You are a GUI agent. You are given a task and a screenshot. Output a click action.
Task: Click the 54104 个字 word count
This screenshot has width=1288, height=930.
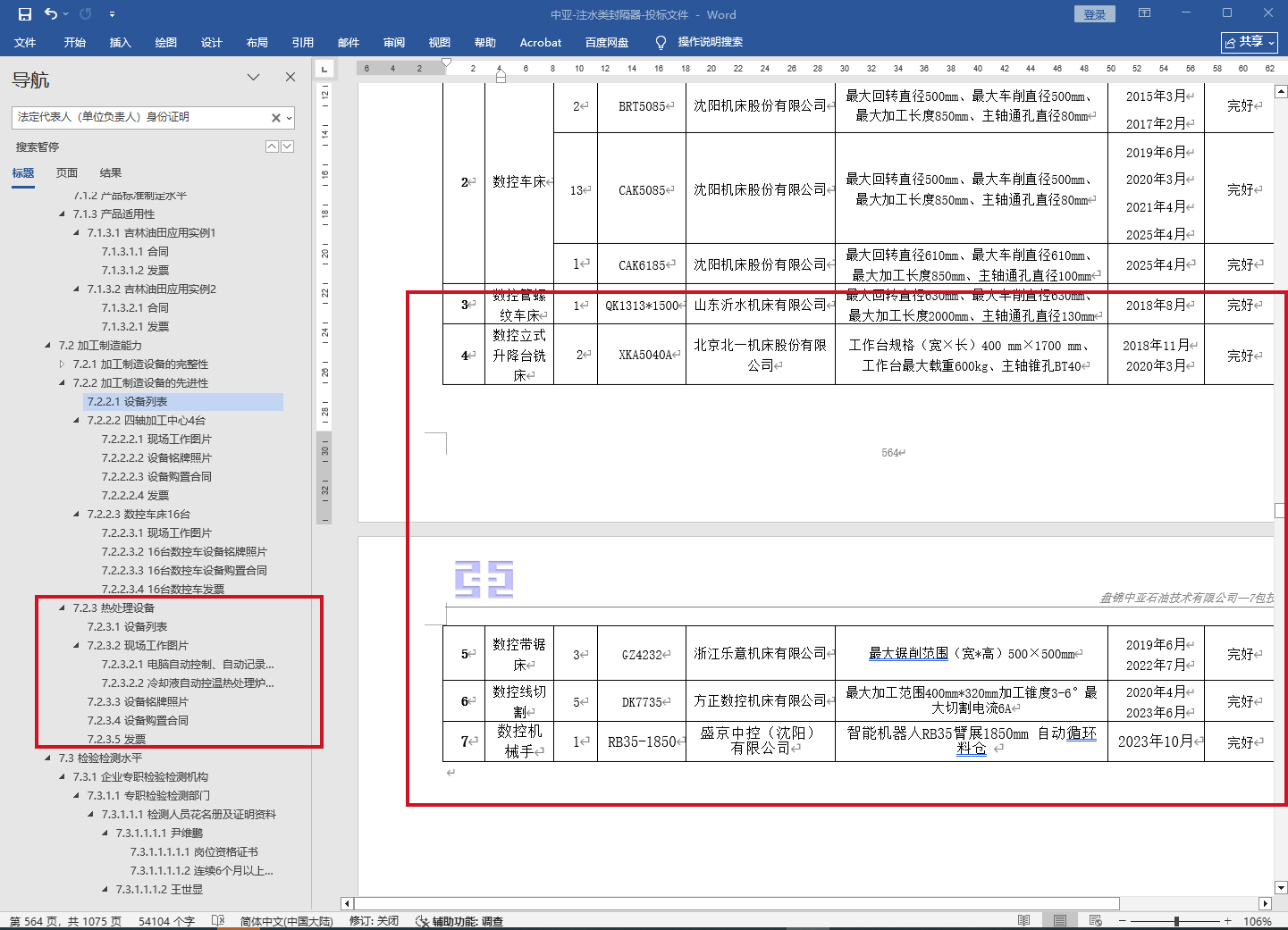point(166,921)
